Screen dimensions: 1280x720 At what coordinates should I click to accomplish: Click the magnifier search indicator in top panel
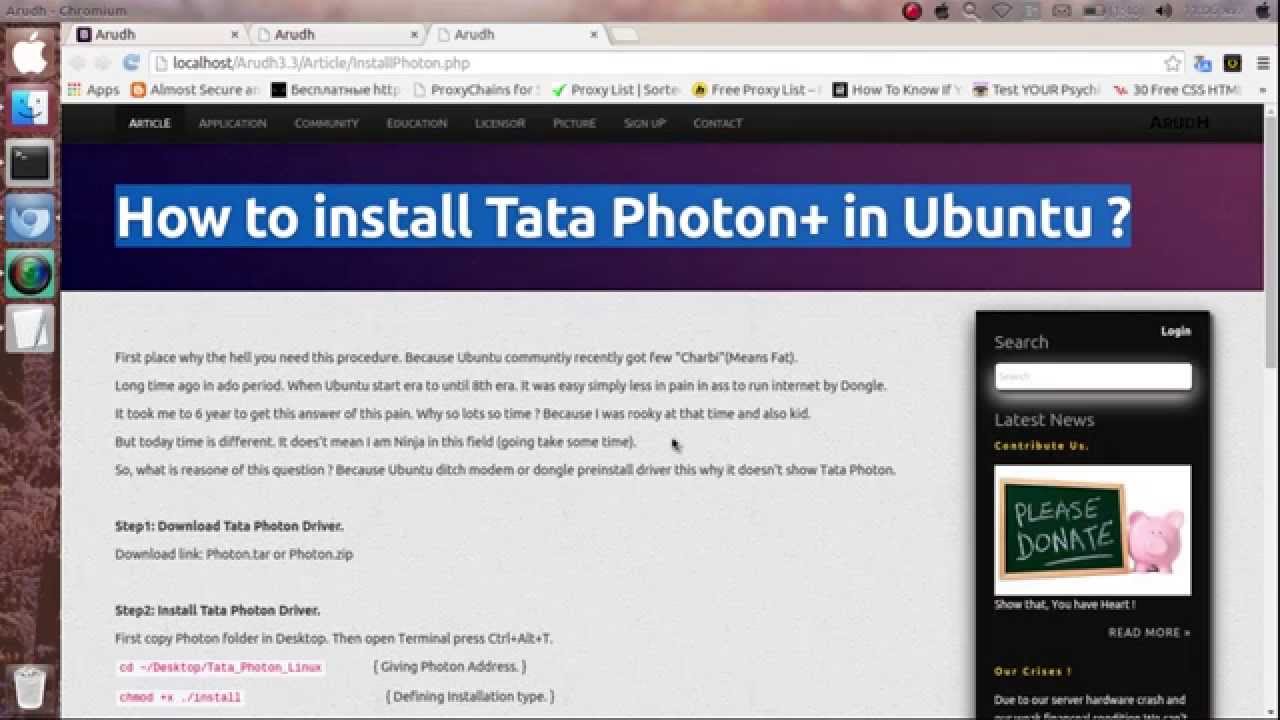971,11
